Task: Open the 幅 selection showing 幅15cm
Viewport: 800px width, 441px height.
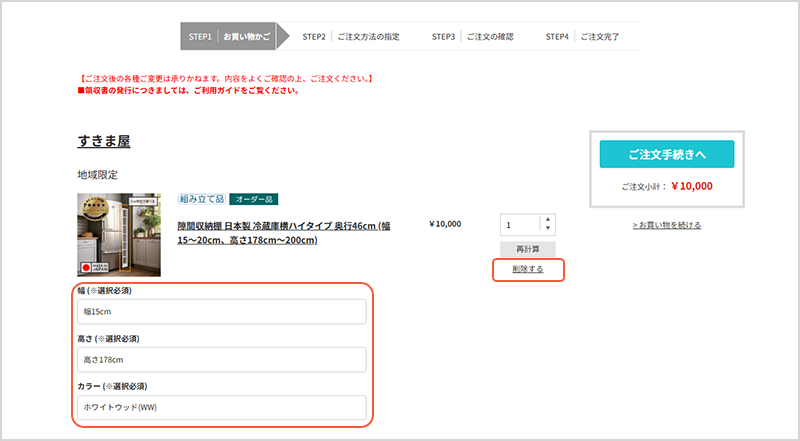Action: 222,312
